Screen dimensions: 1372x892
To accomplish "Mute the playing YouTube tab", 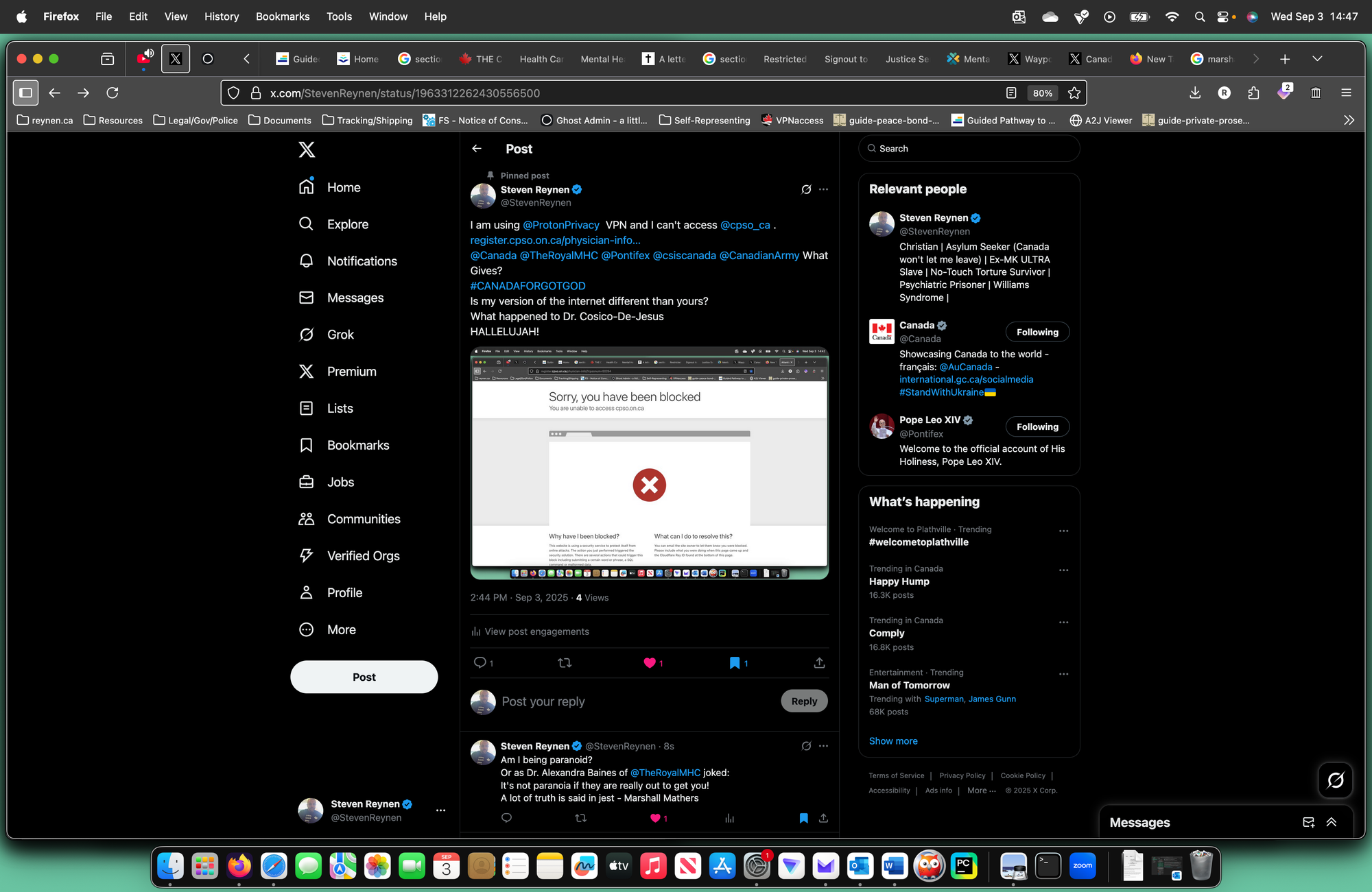I will click(149, 53).
